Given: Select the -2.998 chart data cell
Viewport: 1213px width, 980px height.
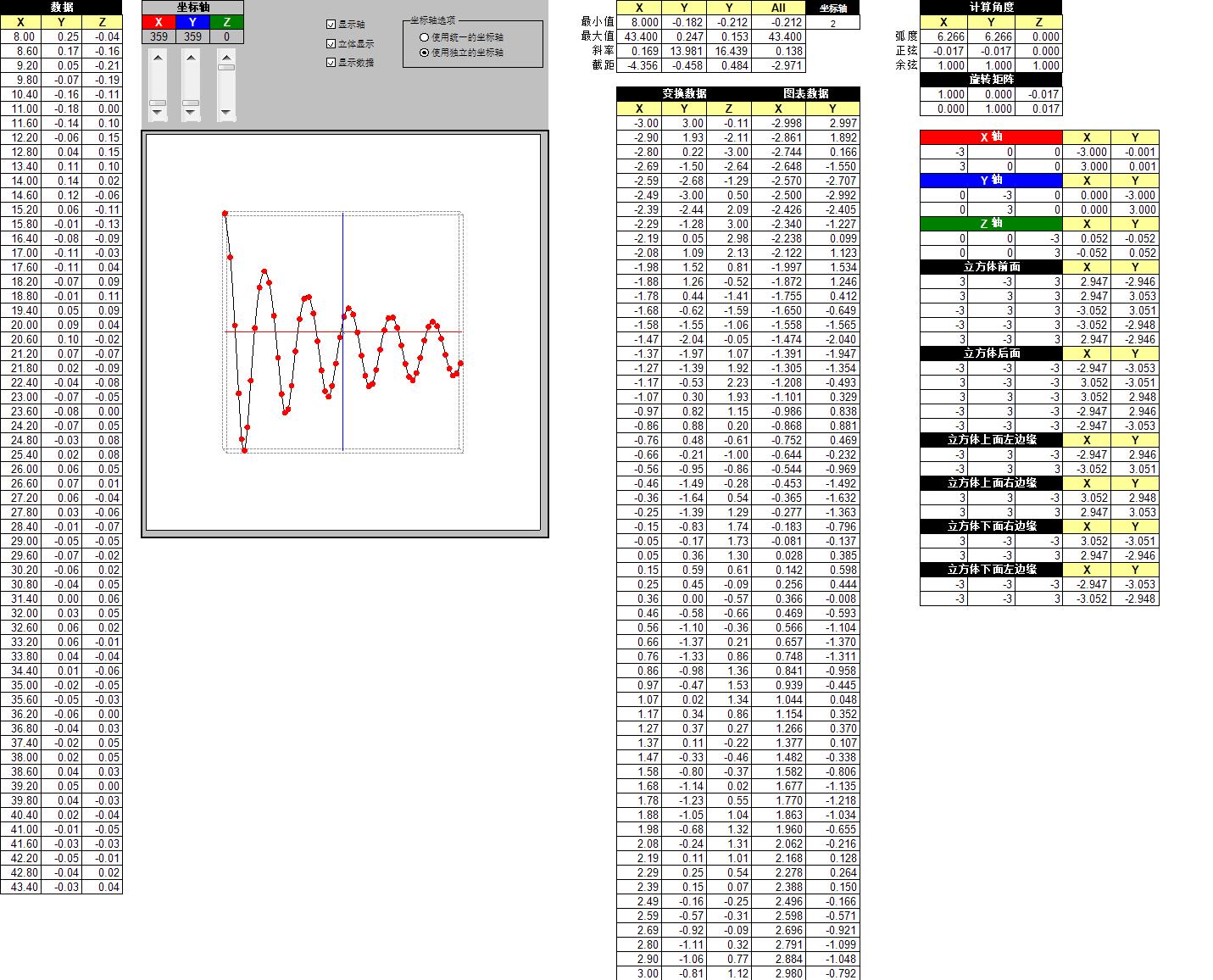Looking at the screenshot, I should 779,123.
